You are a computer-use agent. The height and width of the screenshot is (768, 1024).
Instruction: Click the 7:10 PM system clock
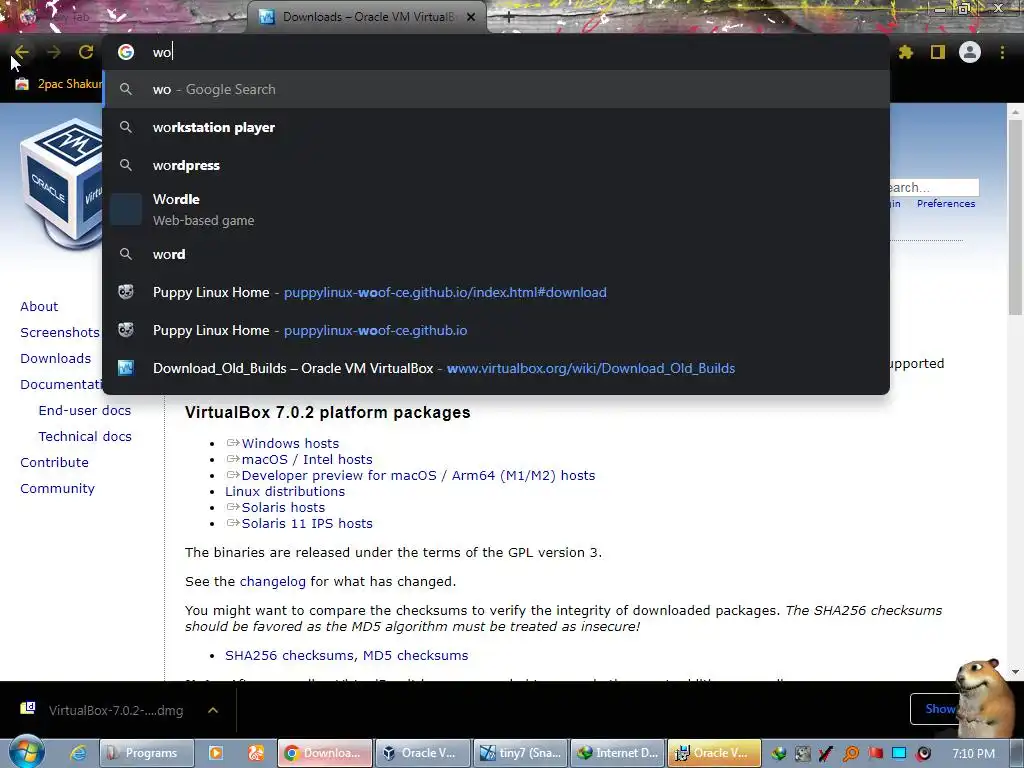tap(973, 753)
